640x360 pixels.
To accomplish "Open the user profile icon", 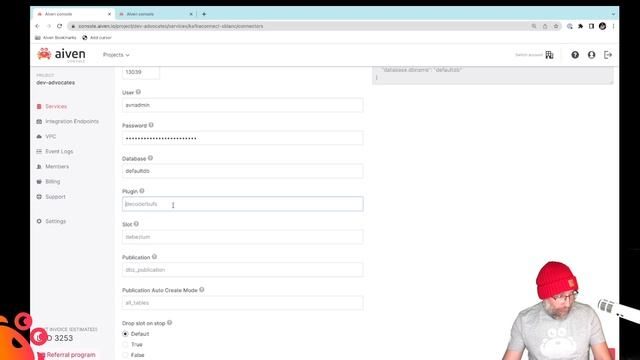I will (591, 55).
